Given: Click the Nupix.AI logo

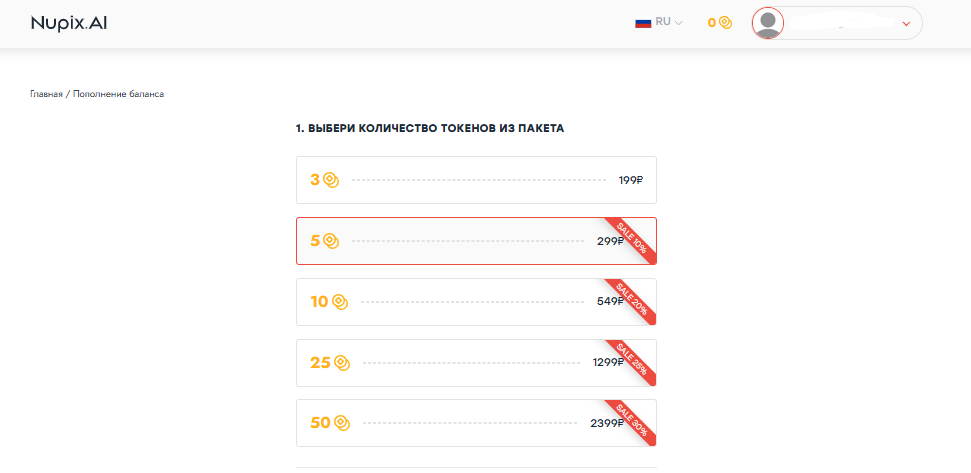Looking at the screenshot, I should (x=69, y=23).
